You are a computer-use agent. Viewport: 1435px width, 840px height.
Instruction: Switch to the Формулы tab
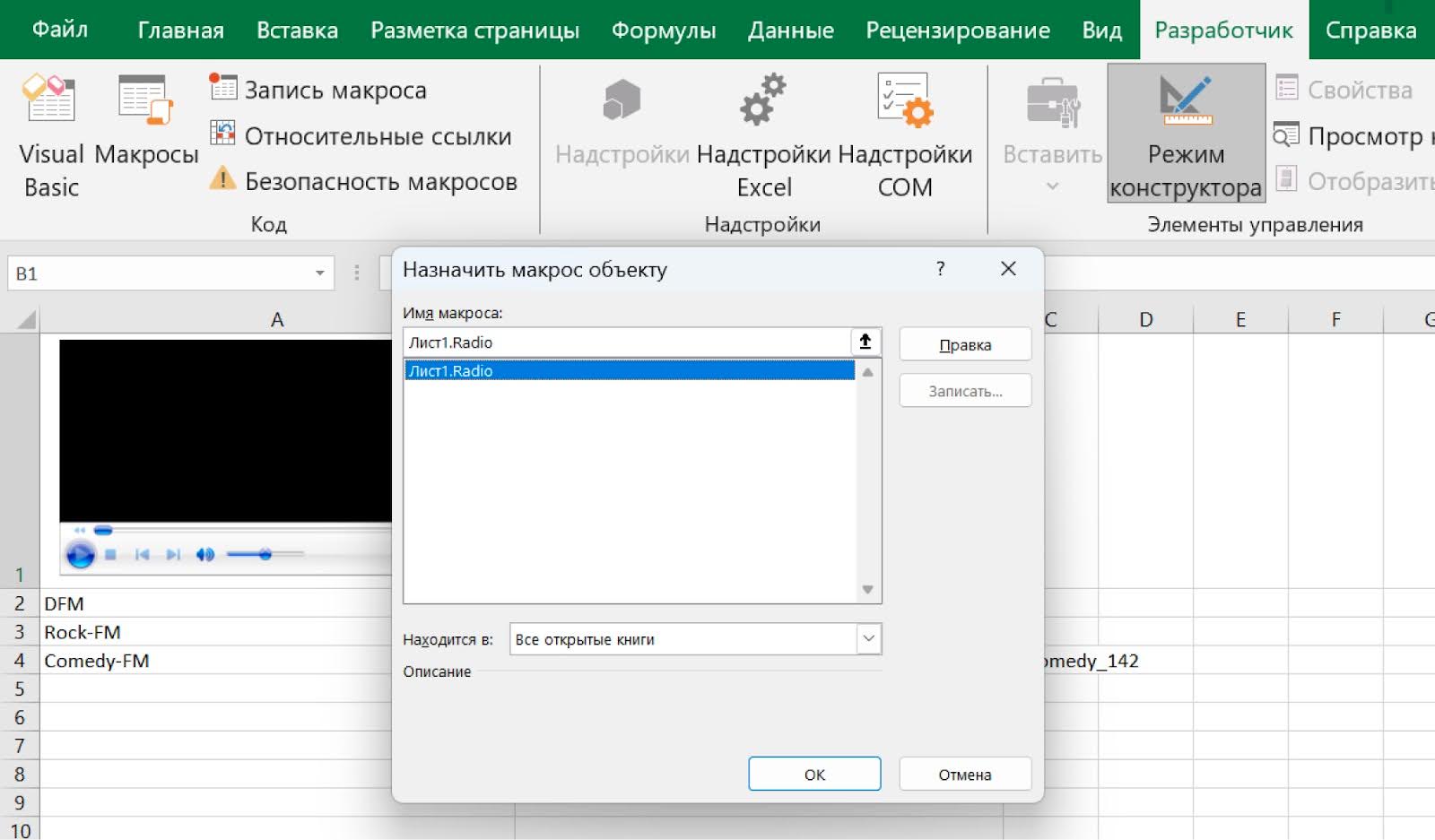click(663, 30)
